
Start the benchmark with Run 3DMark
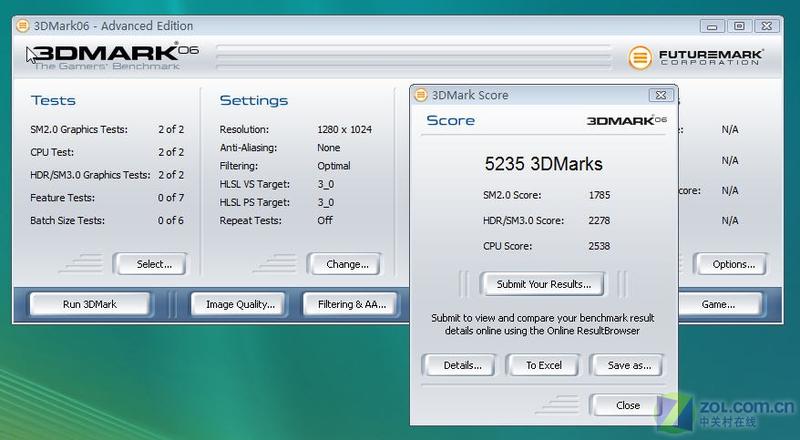point(90,304)
